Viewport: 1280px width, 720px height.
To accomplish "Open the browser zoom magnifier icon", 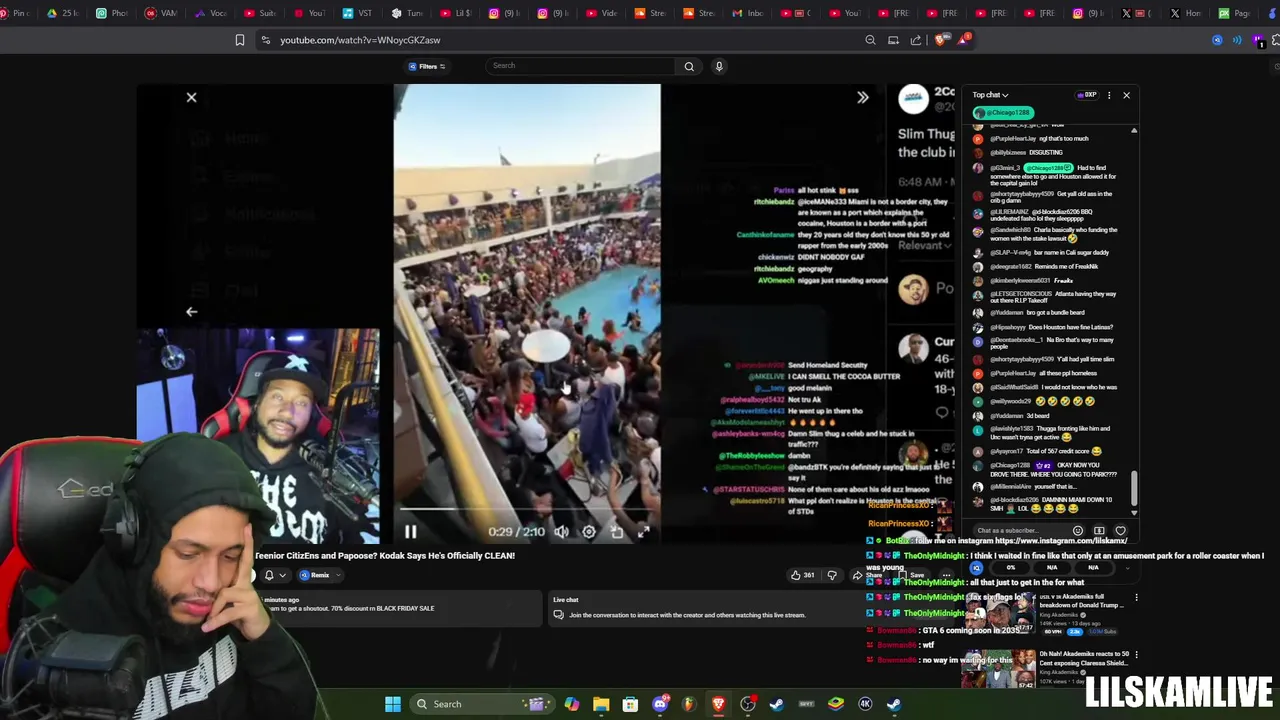I will tap(870, 40).
